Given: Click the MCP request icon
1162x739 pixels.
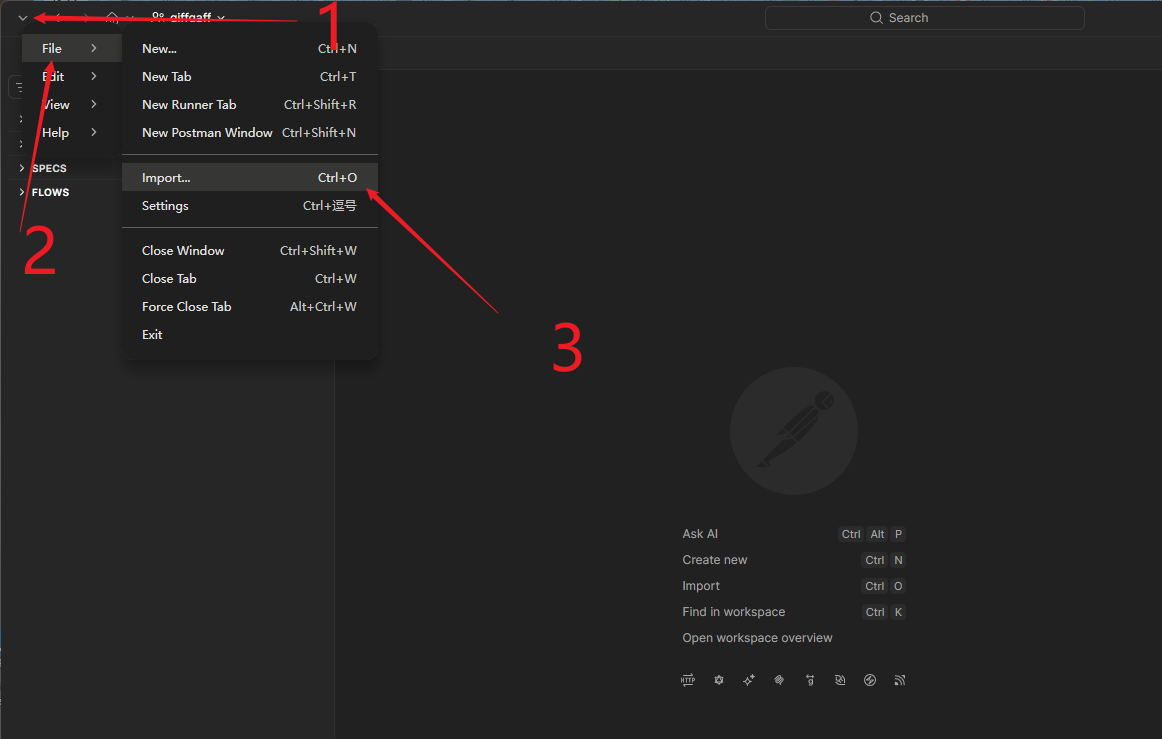Looking at the screenshot, I should pyautogui.click(x=779, y=680).
